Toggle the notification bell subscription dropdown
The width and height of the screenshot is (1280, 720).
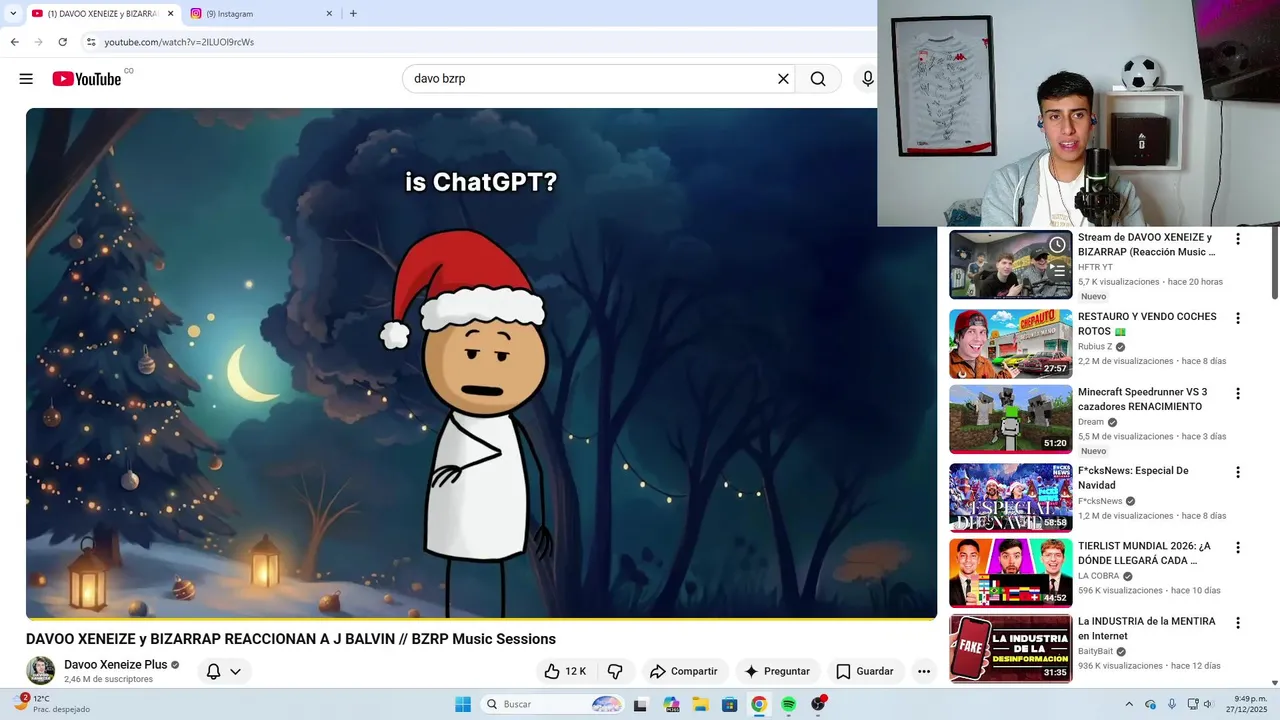[x=223, y=671]
